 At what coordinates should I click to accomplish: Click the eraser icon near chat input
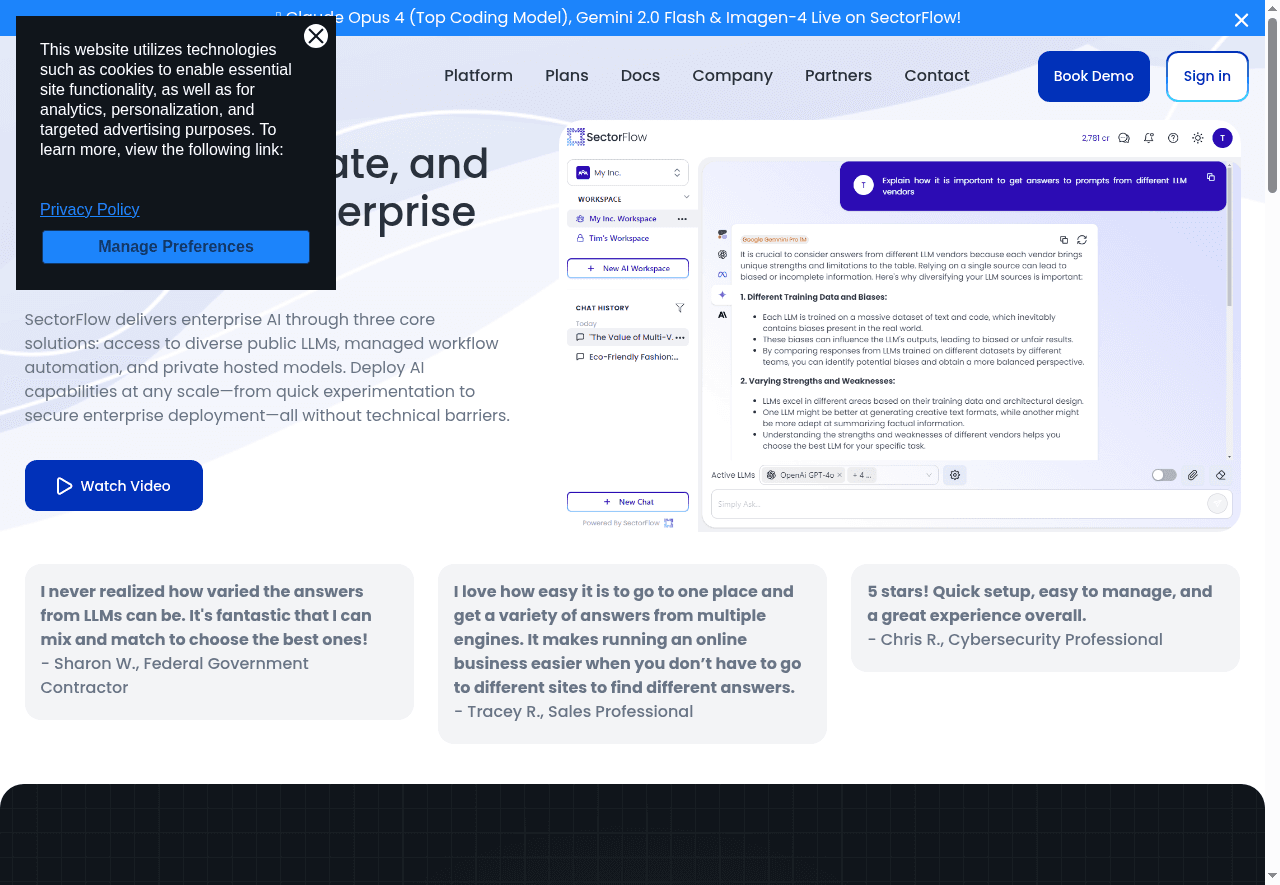click(1220, 475)
